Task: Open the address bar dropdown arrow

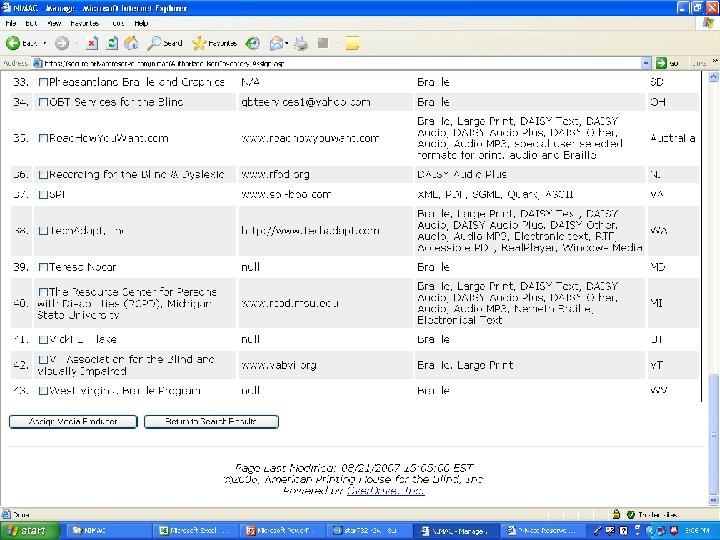Action: coord(646,63)
